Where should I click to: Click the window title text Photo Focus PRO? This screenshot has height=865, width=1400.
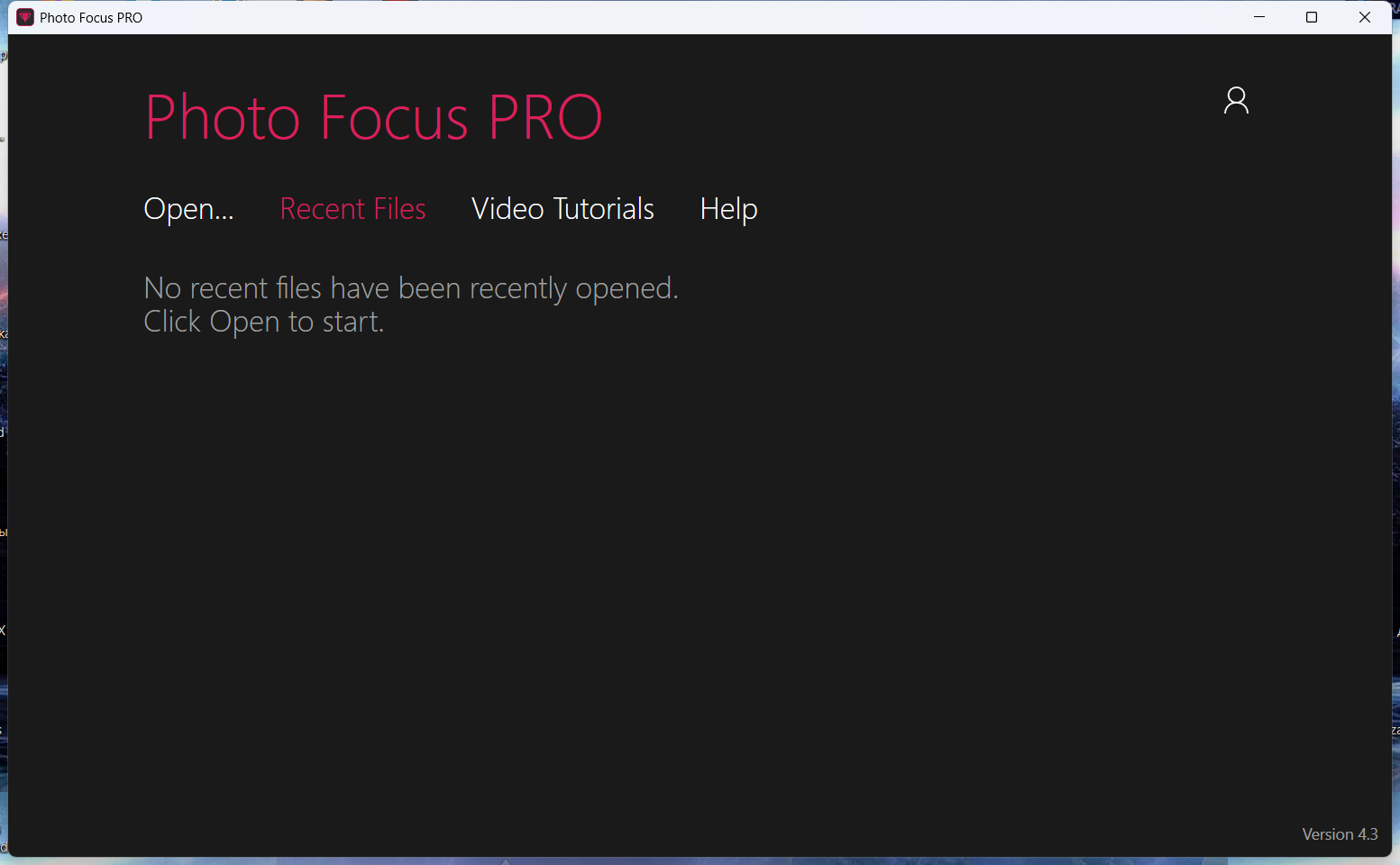[91, 18]
